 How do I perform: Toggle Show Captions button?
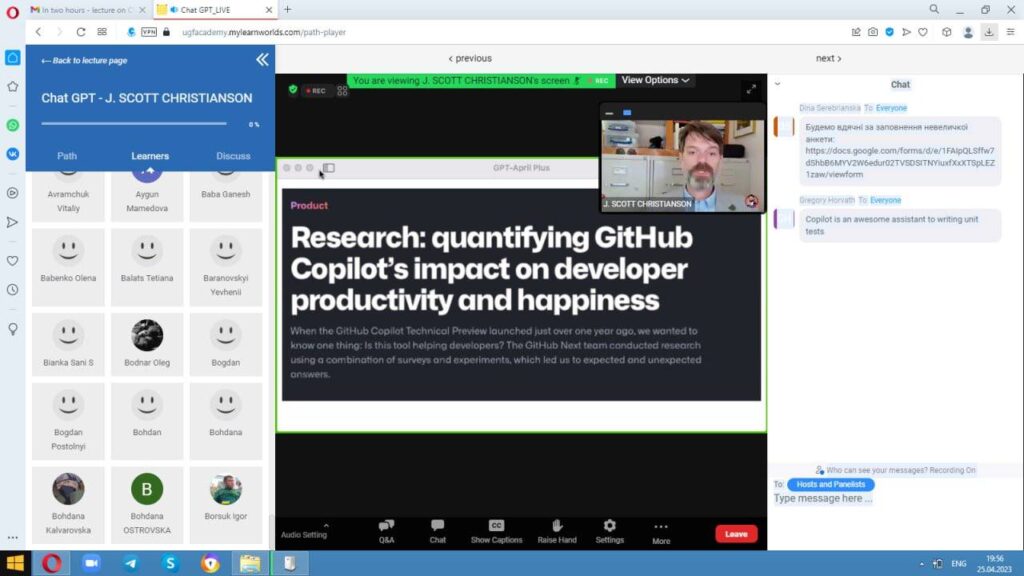tap(496, 531)
